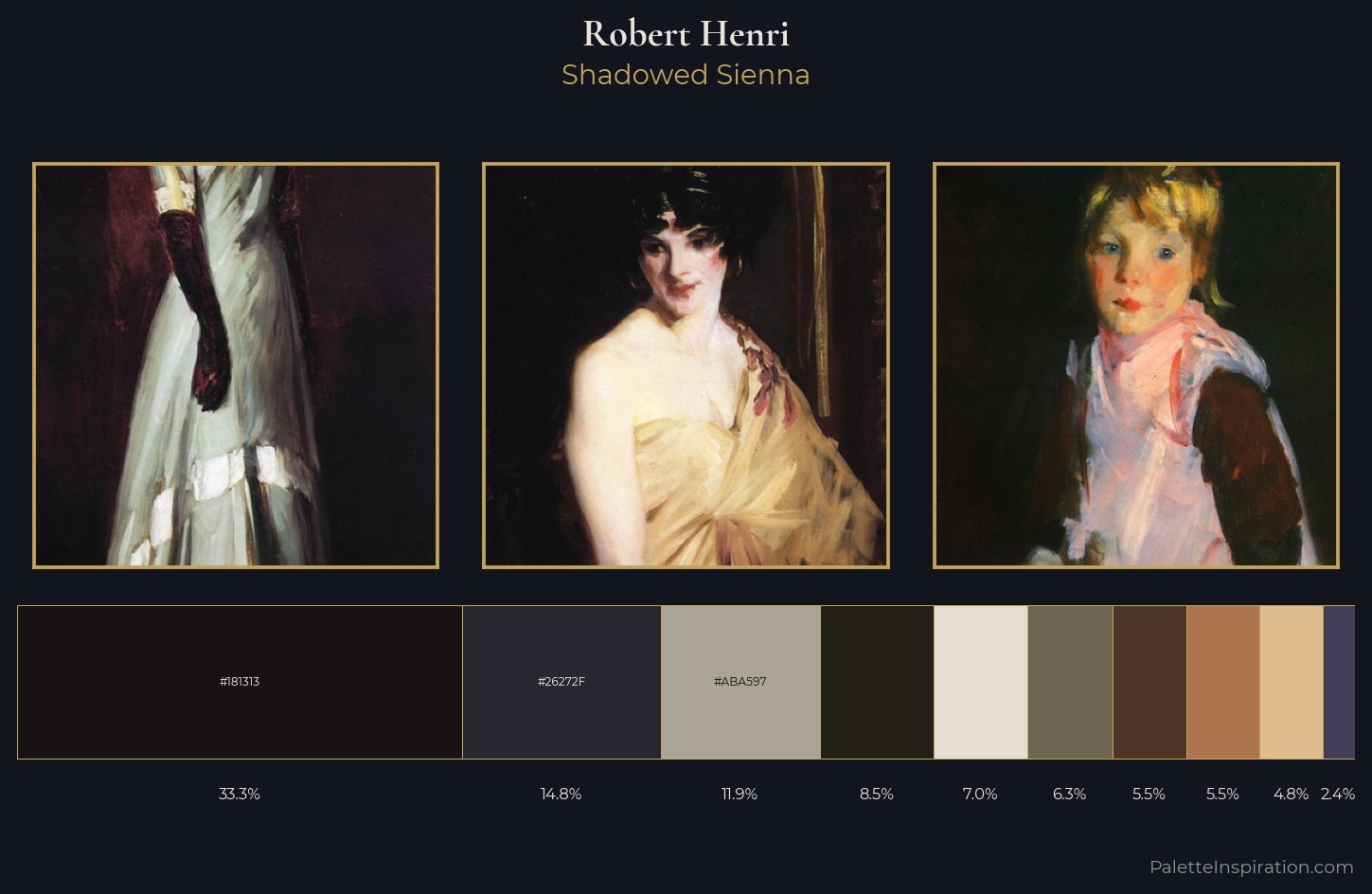Open the blonde child portrait painting
Viewport: 1372px width, 894px height.
(1136, 366)
